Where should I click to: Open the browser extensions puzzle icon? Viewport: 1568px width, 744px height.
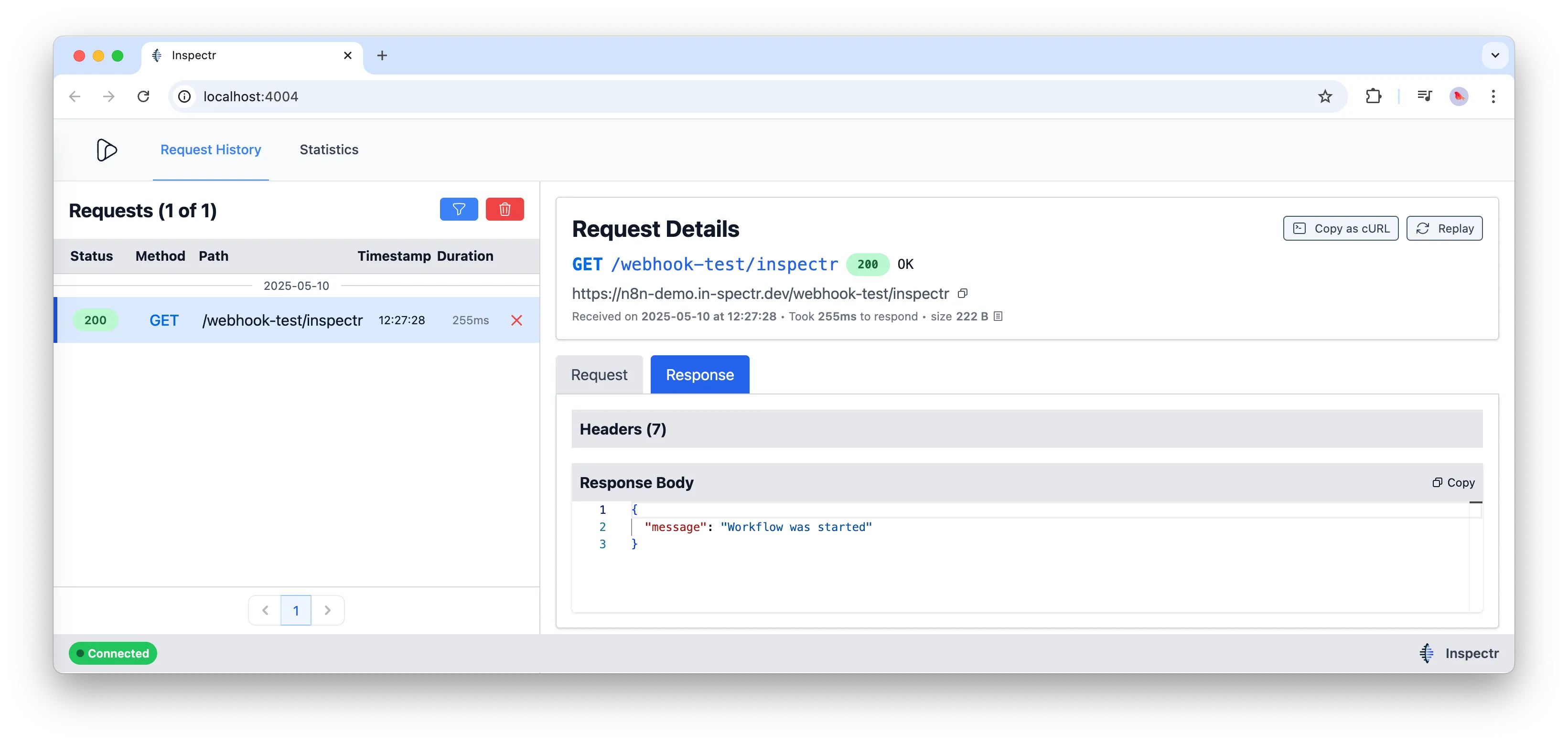(x=1374, y=96)
